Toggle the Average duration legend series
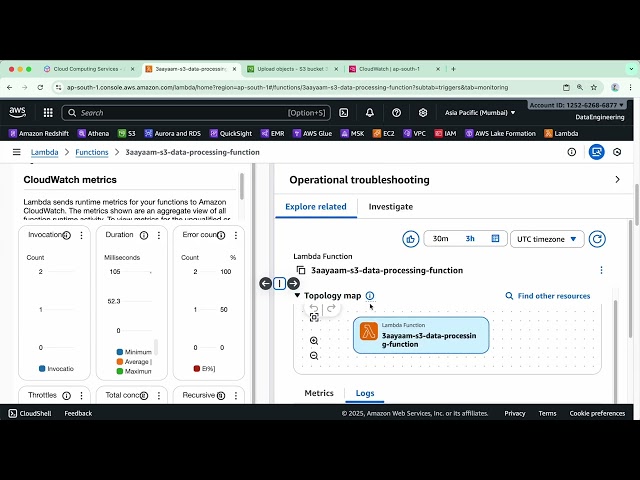Screen dimensions: 640x480 [x=134, y=362]
